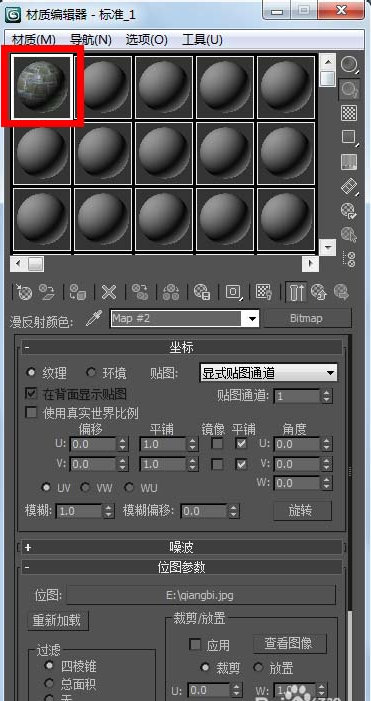Select the UV radio button
Viewport: 371px width, 701px height.
[46, 487]
